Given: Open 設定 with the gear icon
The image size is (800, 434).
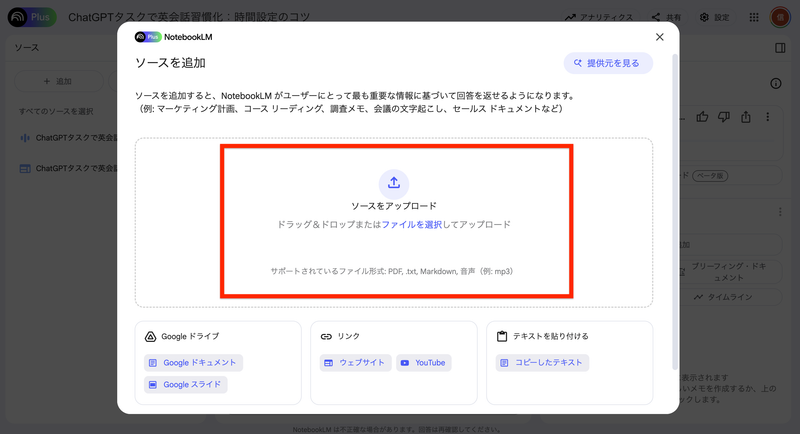Looking at the screenshot, I should tap(714, 17).
